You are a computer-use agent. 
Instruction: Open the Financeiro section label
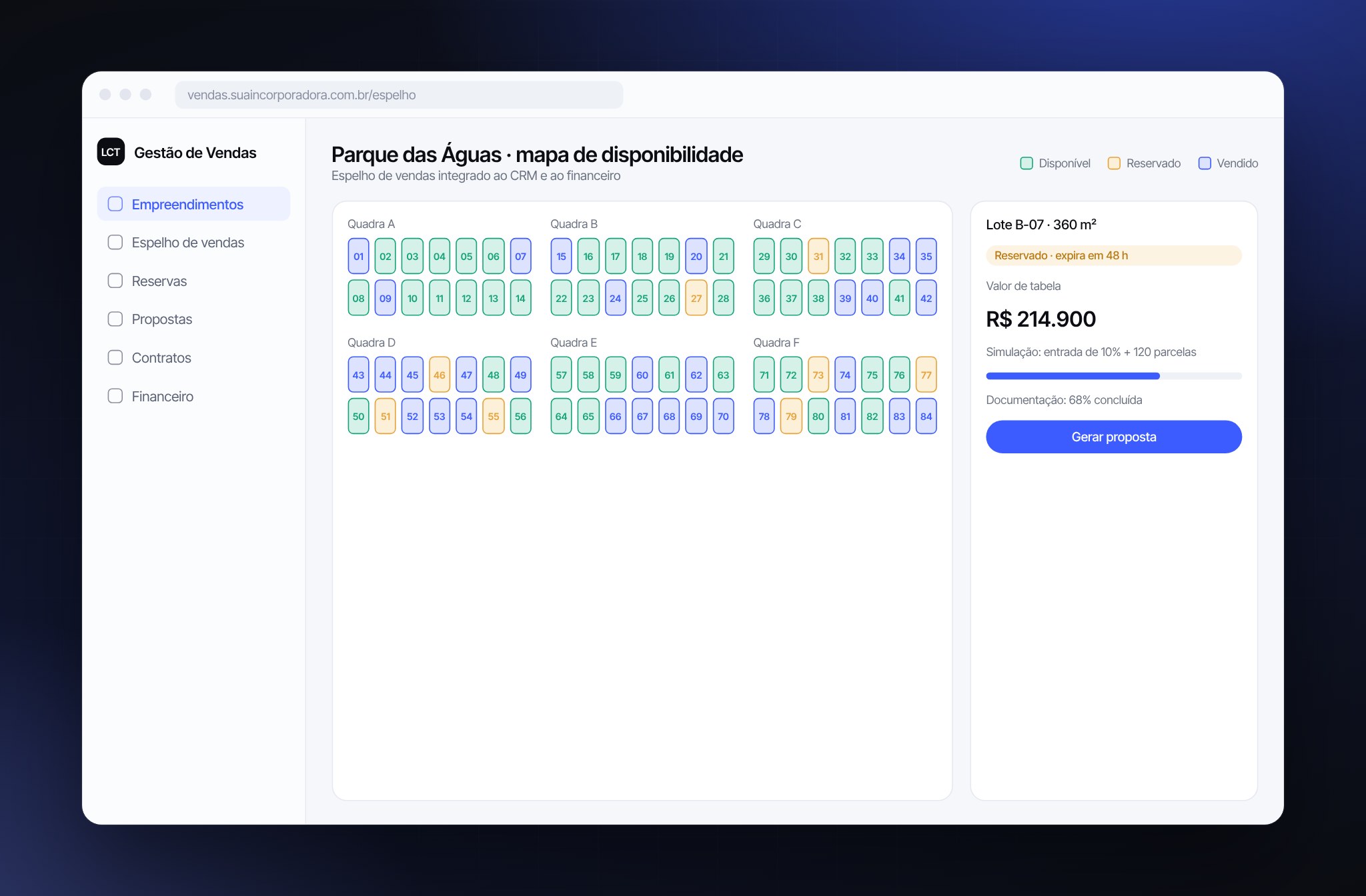click(x=163, y=396)
